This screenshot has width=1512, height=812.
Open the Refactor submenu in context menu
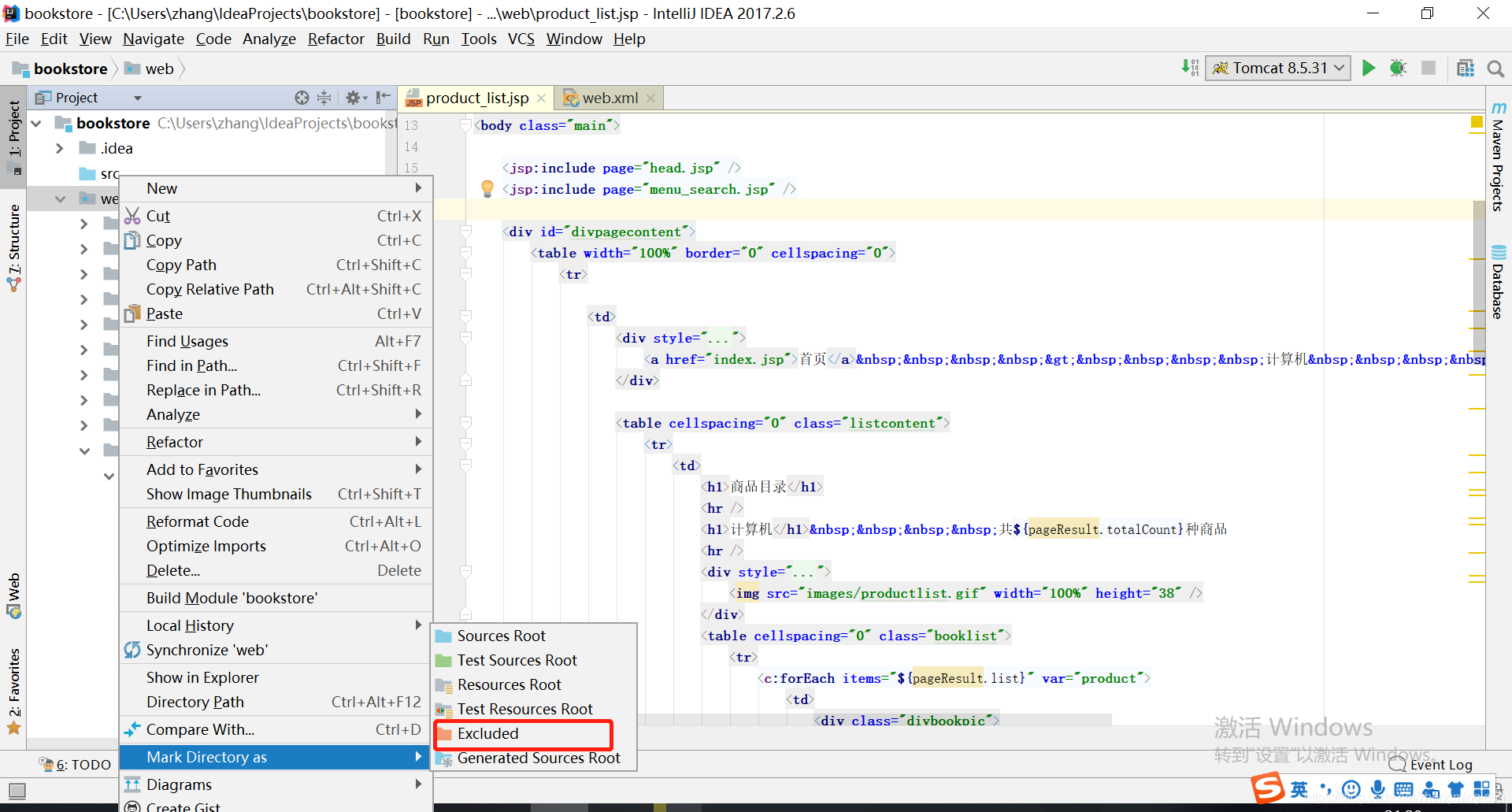pos(276,442)
